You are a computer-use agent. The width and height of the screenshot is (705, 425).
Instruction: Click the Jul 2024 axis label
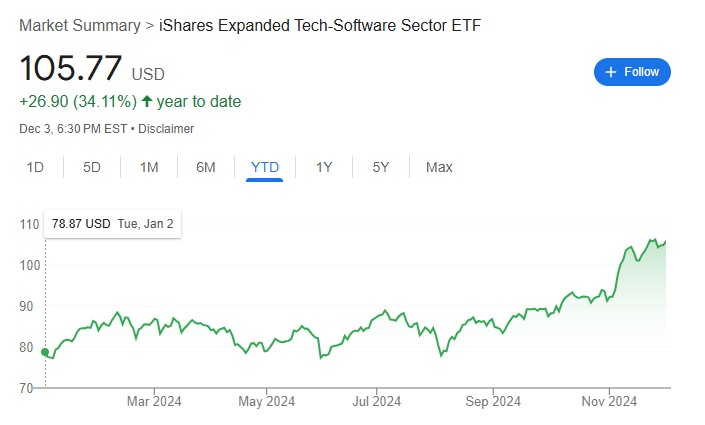click(x=377, y=402)
